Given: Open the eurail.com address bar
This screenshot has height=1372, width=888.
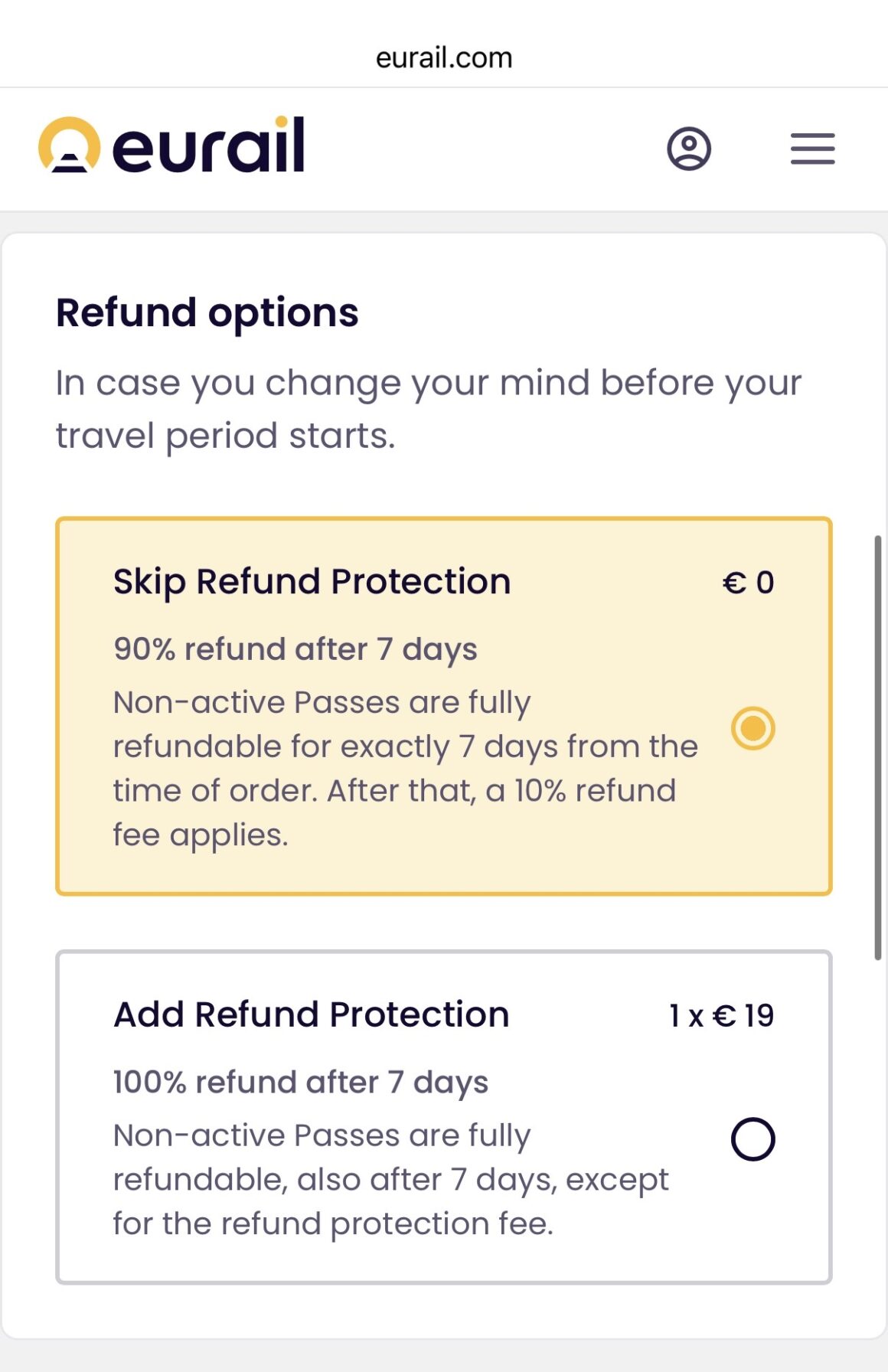Looking at the screenshot, I should click(443, 57).
